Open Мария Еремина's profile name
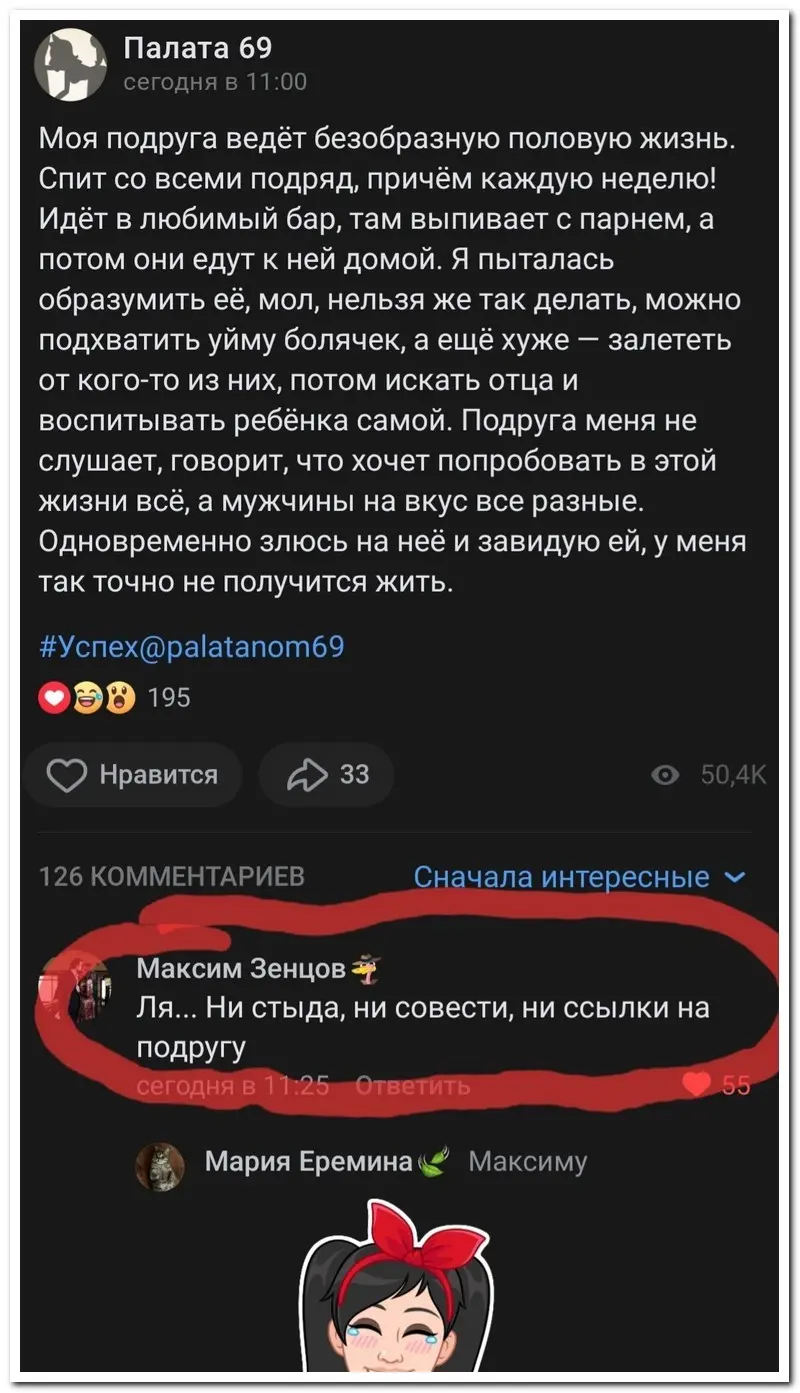 308,1160
